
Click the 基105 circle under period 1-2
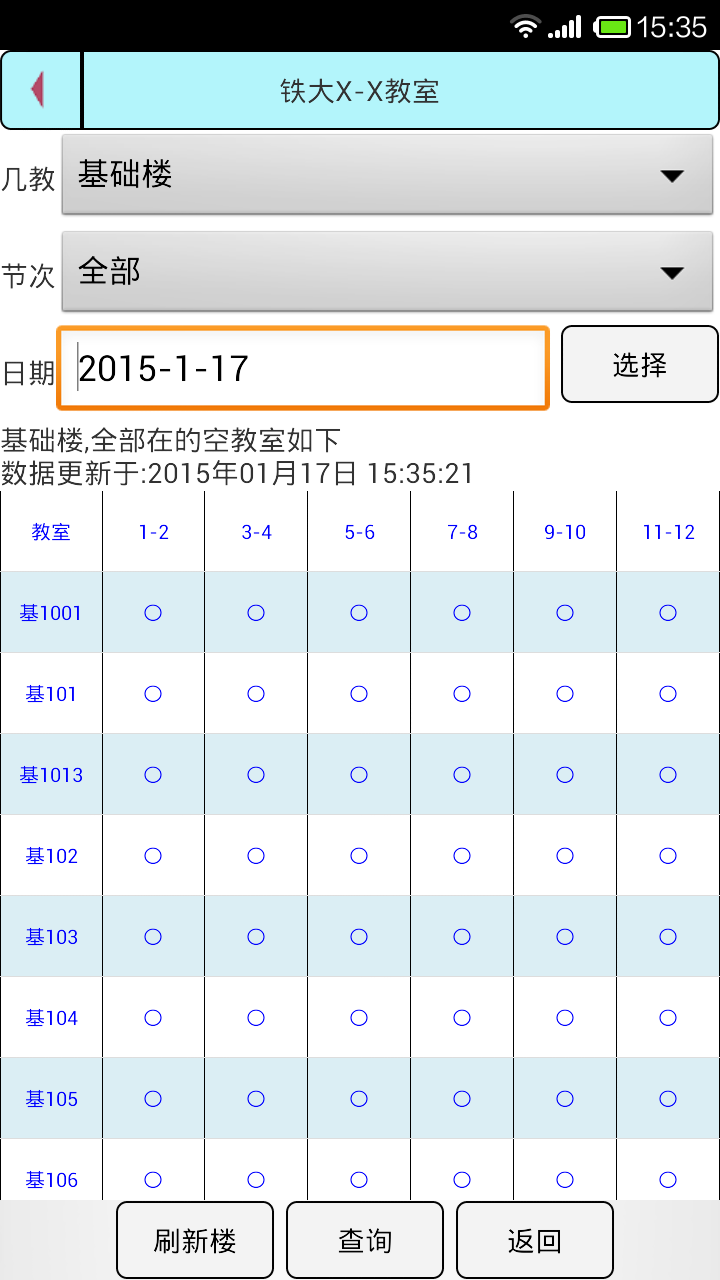tap(153, 1099)
